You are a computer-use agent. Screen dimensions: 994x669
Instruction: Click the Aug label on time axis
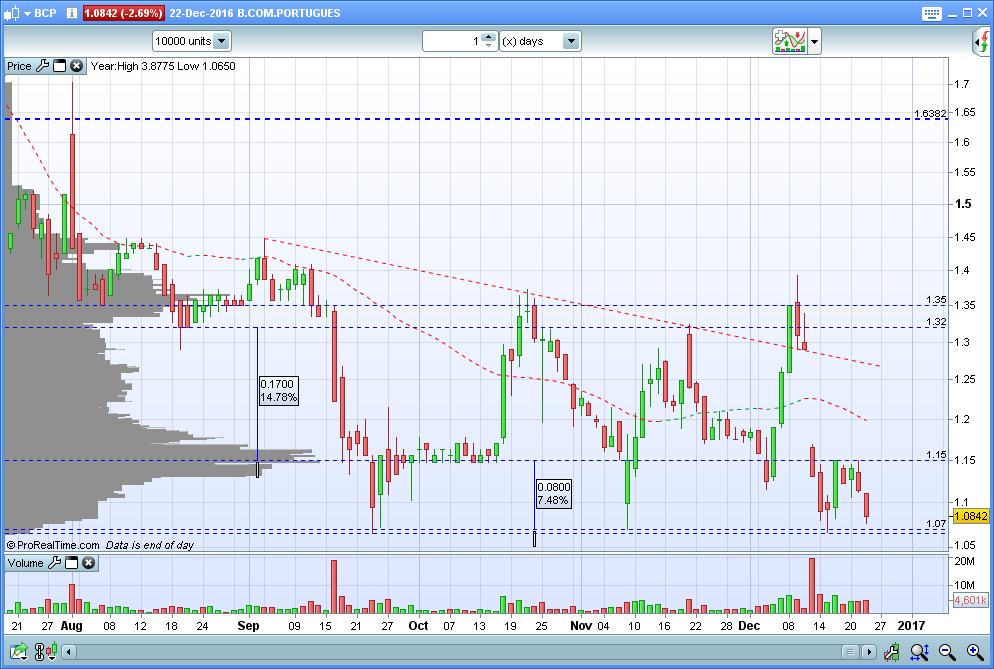(72, 626)
